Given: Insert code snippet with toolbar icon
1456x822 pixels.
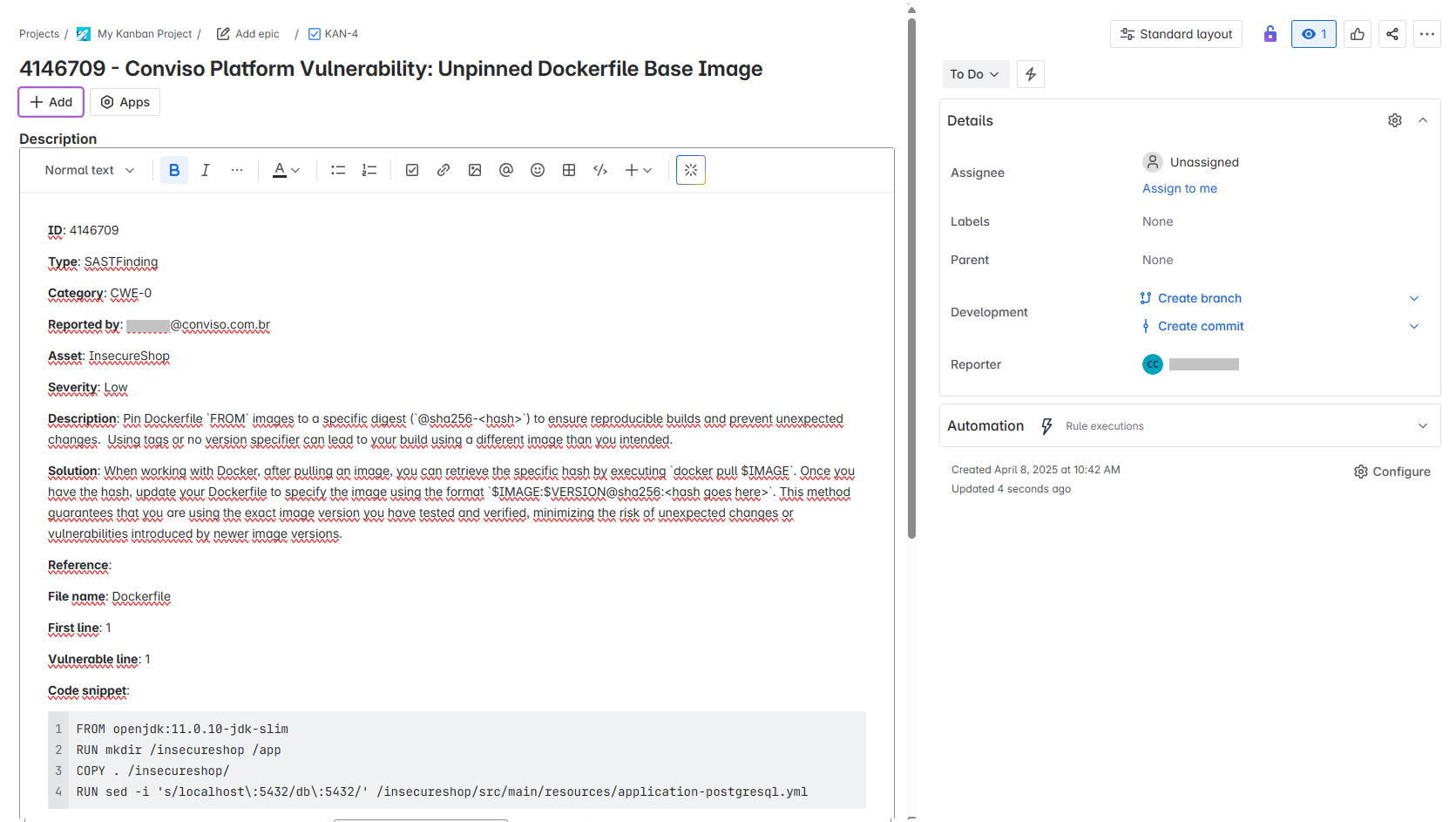Looking at the screenshot, I should (600, 170).
